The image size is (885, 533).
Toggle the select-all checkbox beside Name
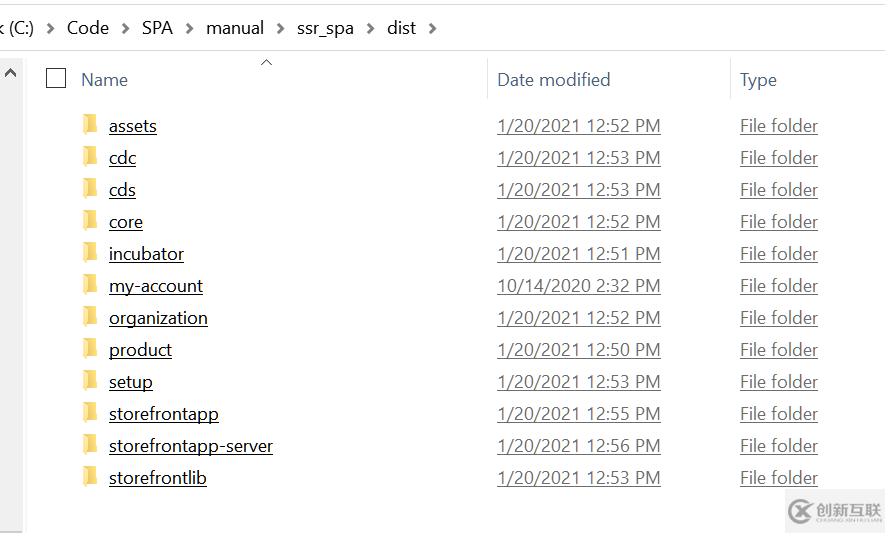pyautogui.click(x=56, y=78)
